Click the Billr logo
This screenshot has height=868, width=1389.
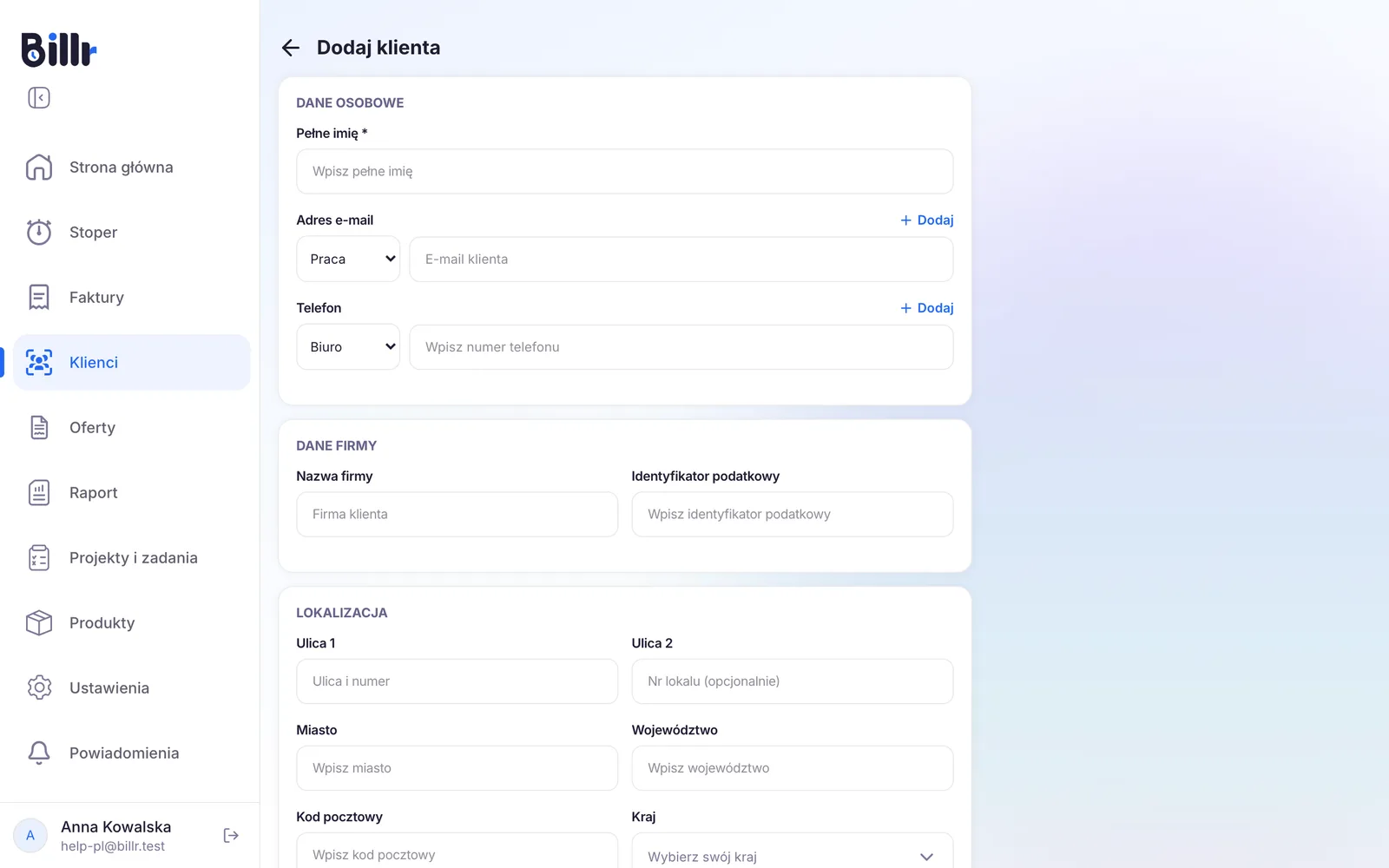pyautogui.click(x=58, y=49)
